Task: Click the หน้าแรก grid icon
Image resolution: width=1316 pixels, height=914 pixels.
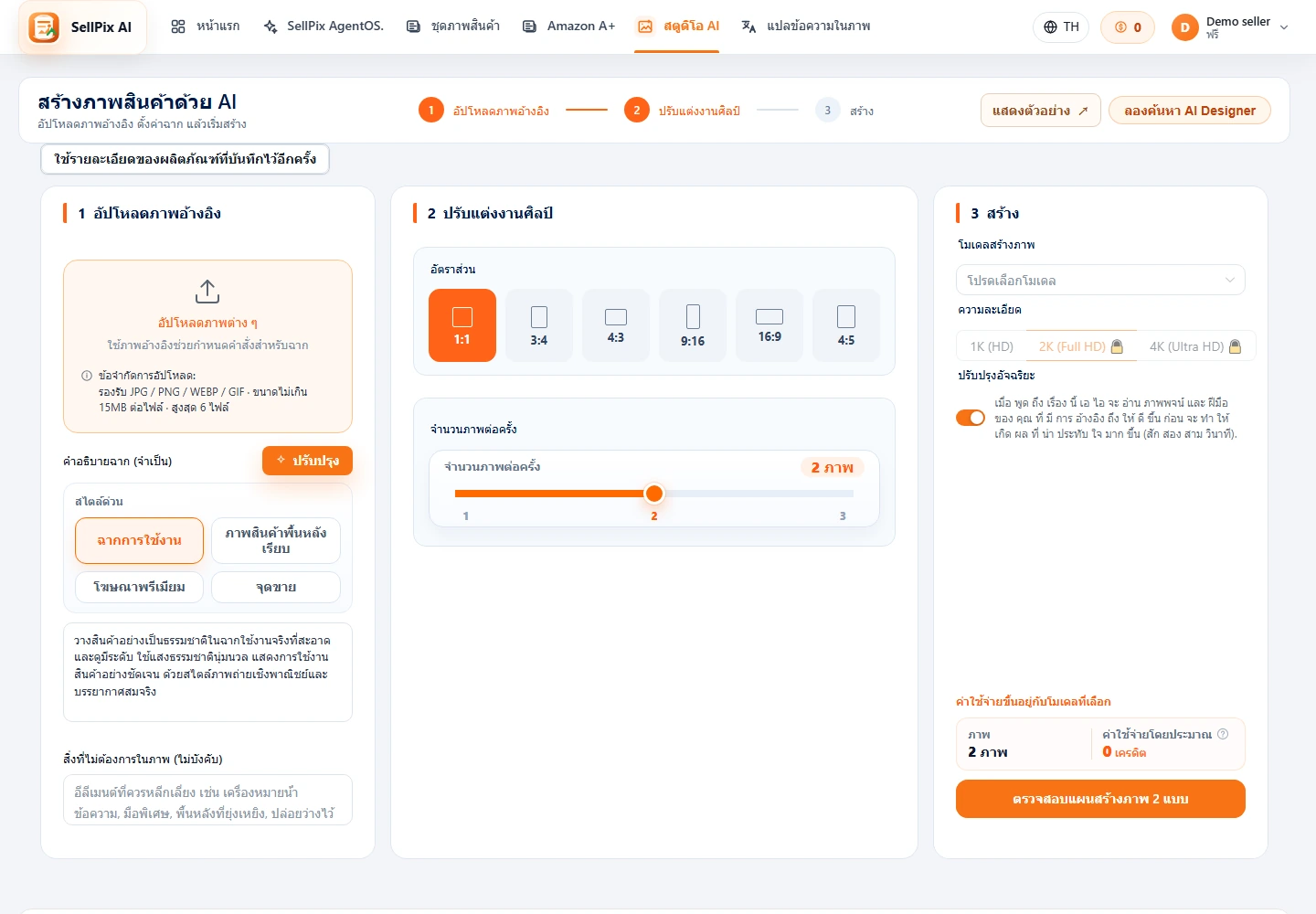Action: click(x=178, y=27)
